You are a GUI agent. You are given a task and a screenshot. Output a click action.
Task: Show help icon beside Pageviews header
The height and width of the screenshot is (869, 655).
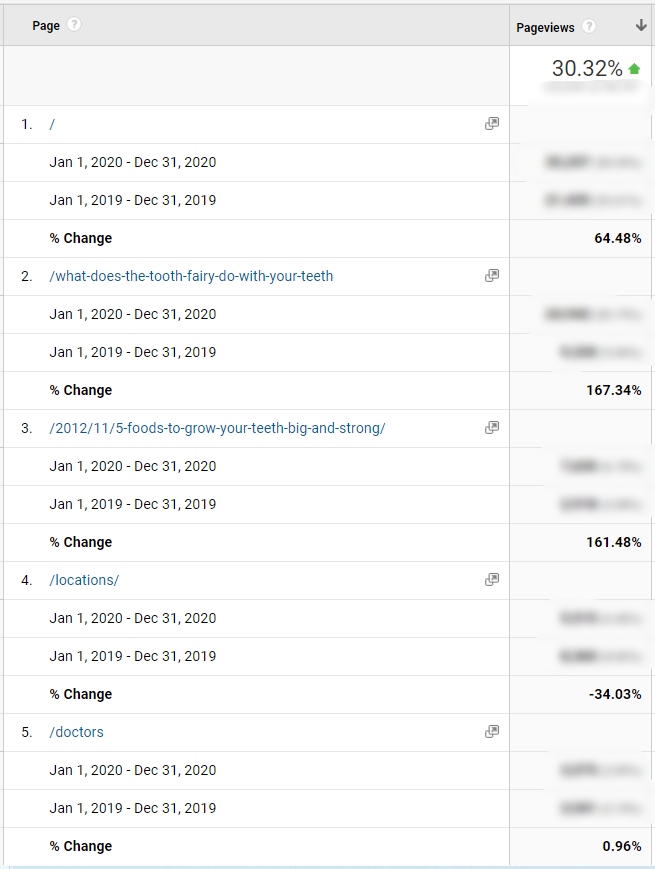(590, 26)
